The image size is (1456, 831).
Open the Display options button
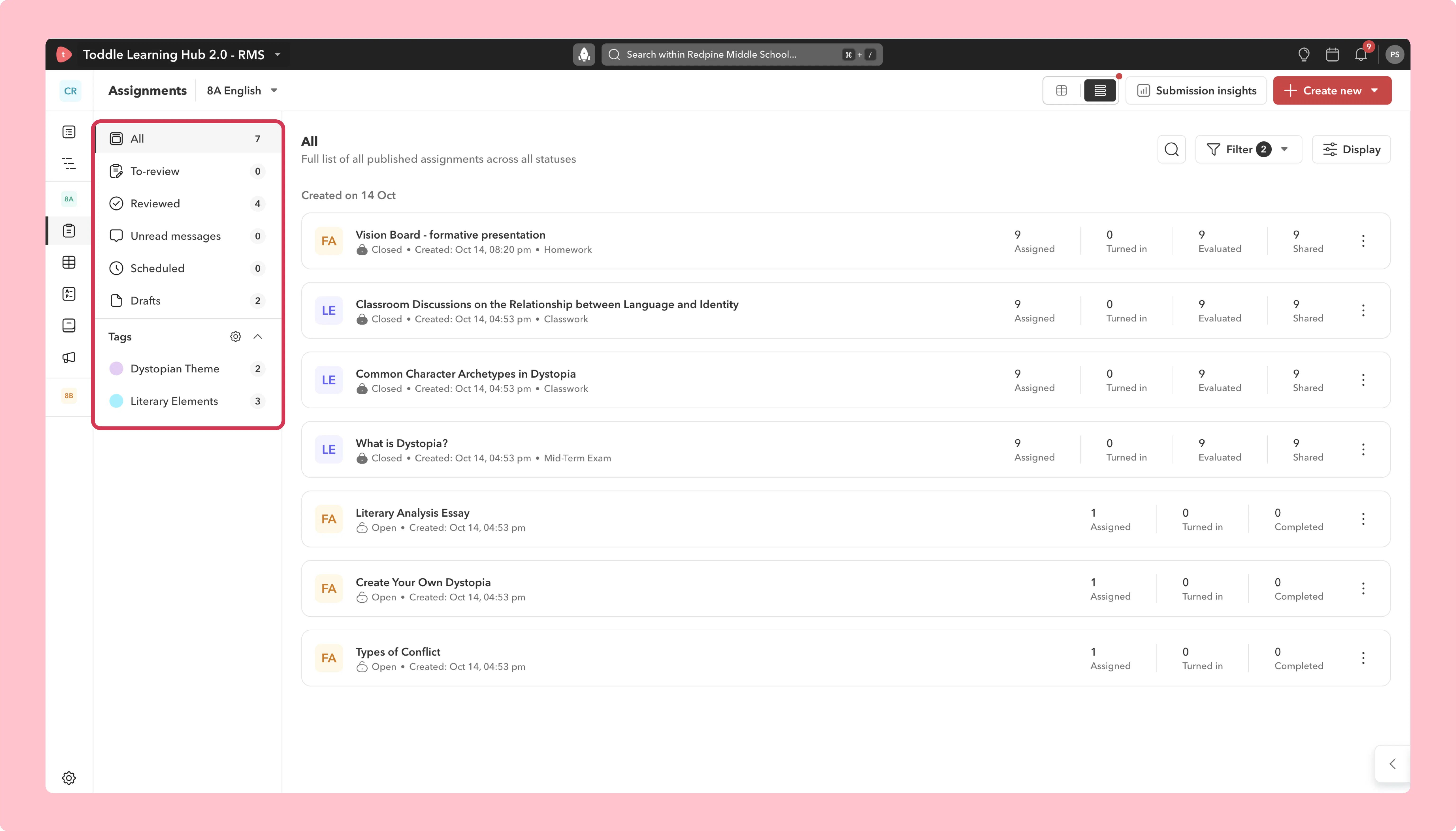(1351, 149)
